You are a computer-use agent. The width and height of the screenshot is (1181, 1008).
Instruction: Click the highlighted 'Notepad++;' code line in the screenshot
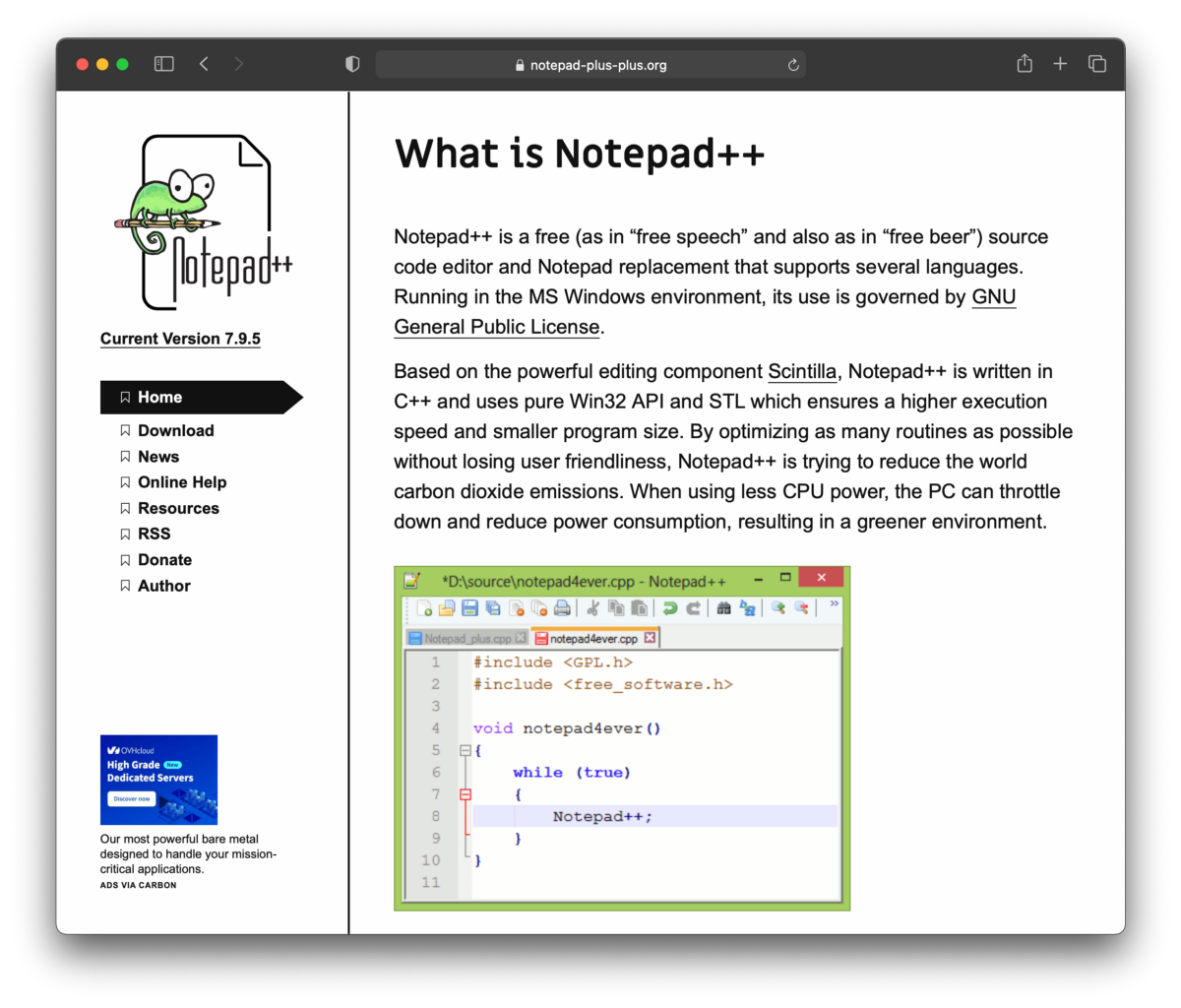tap(654, 816)
